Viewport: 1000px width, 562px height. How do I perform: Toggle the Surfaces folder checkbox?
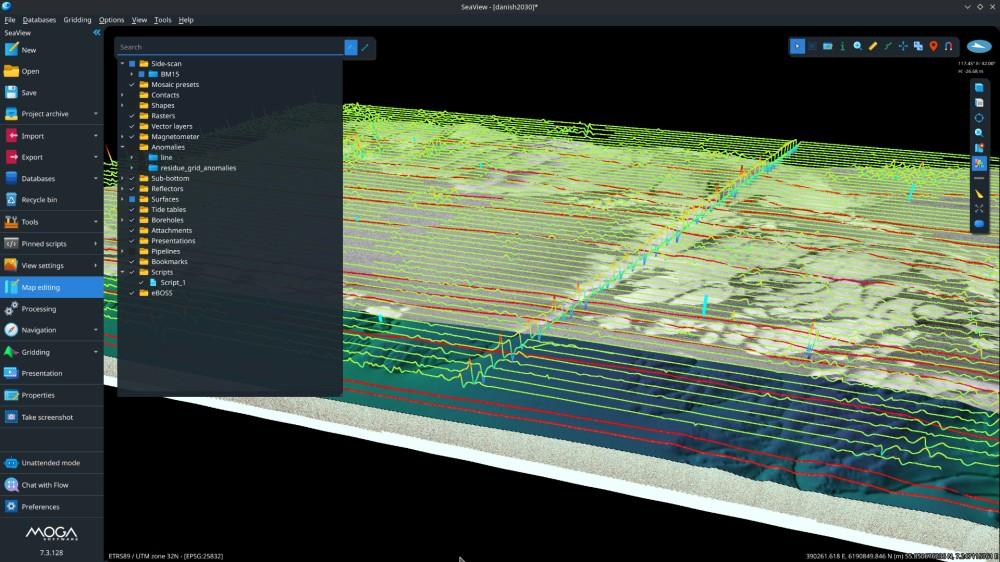click(132, 199)
